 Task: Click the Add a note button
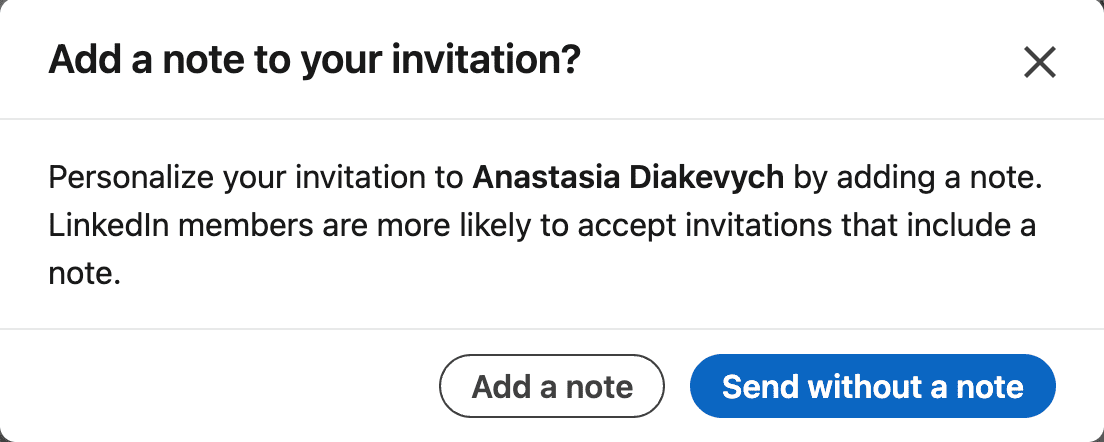click(x=552, y=387)
